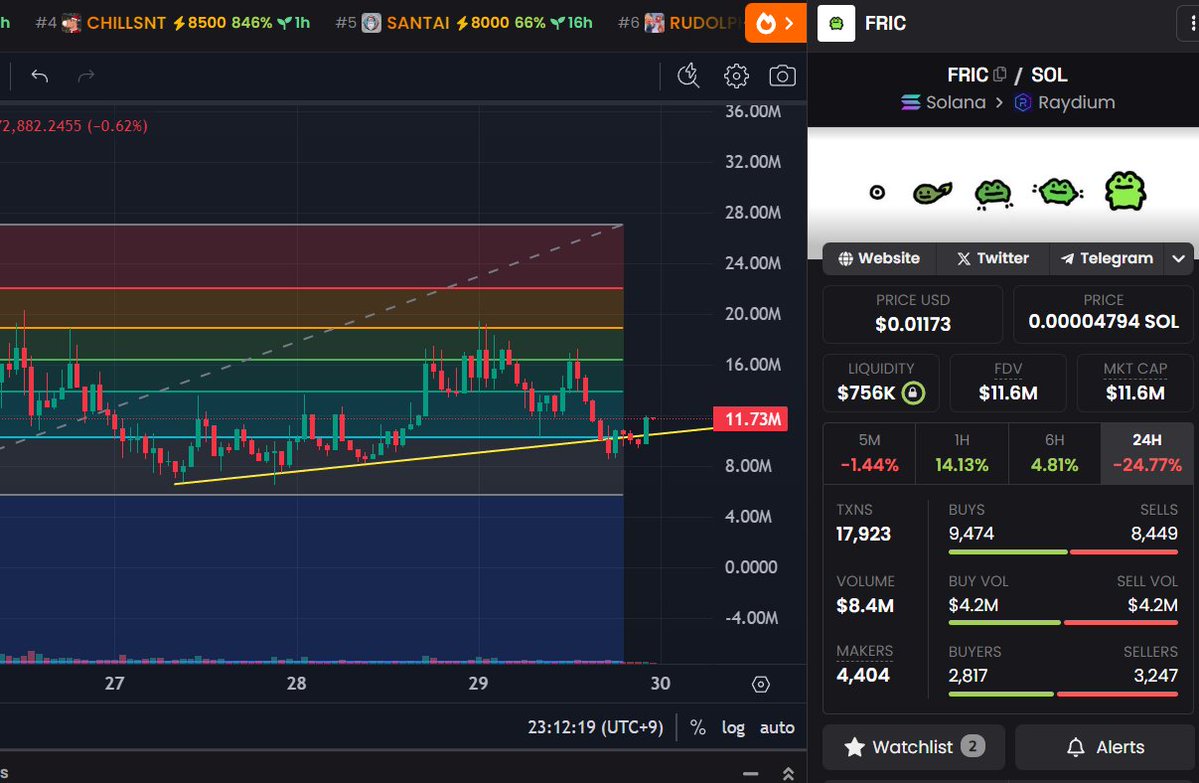This screenshot has width=1199, height=783.
Task: Click the buy volume versus sell volume bar
Action: point(1063,622)
